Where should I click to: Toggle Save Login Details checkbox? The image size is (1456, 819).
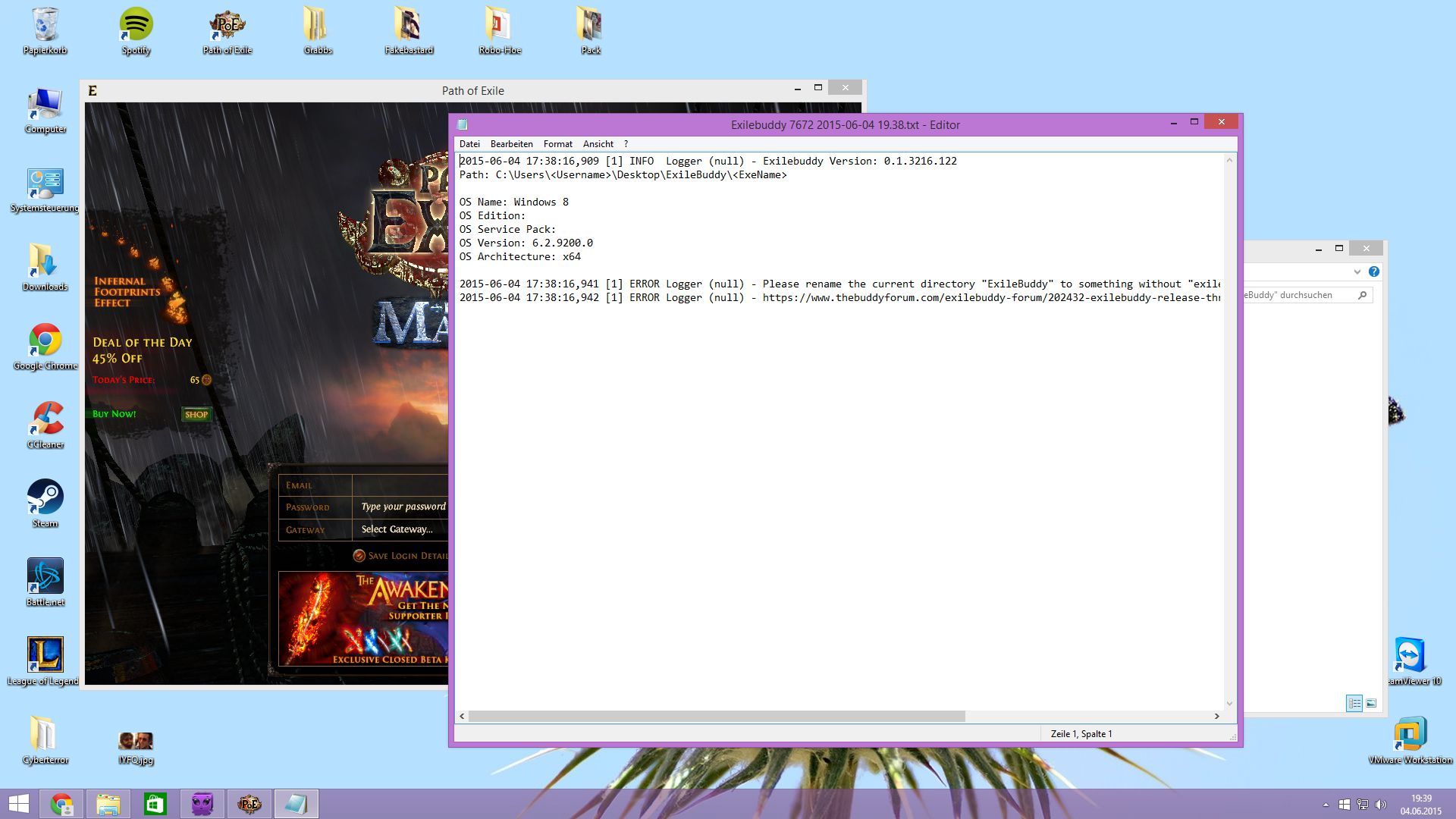359,556
